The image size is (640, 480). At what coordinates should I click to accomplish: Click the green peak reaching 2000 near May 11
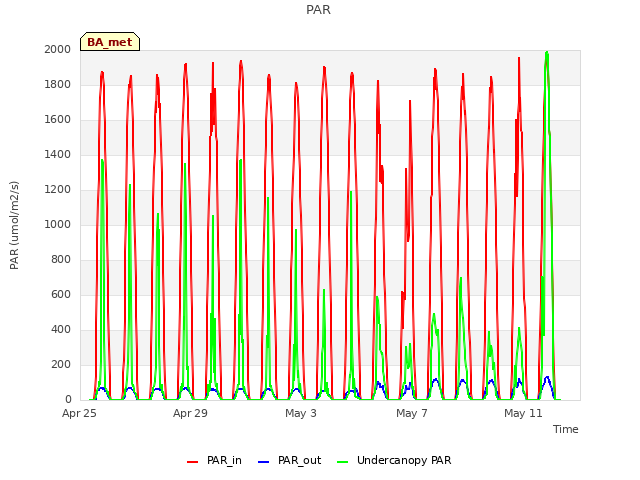click(x=547, y=53)
